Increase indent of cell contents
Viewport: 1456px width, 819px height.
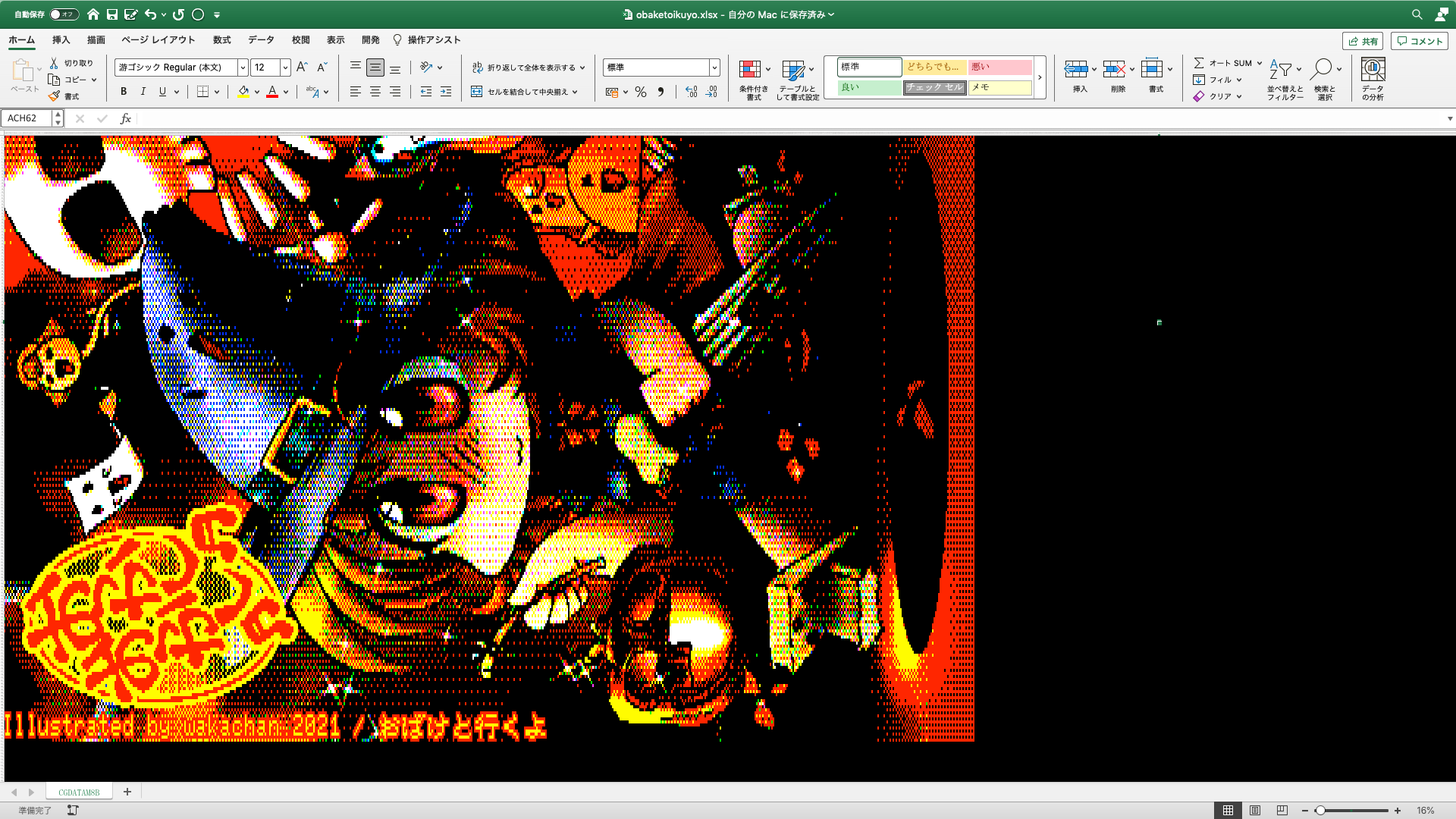[446, 92]
